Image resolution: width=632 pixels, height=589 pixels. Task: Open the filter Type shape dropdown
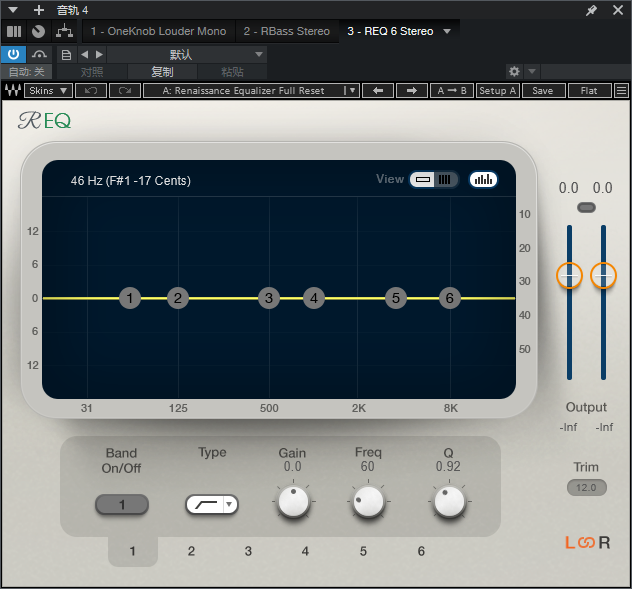[x=212, y=504]
